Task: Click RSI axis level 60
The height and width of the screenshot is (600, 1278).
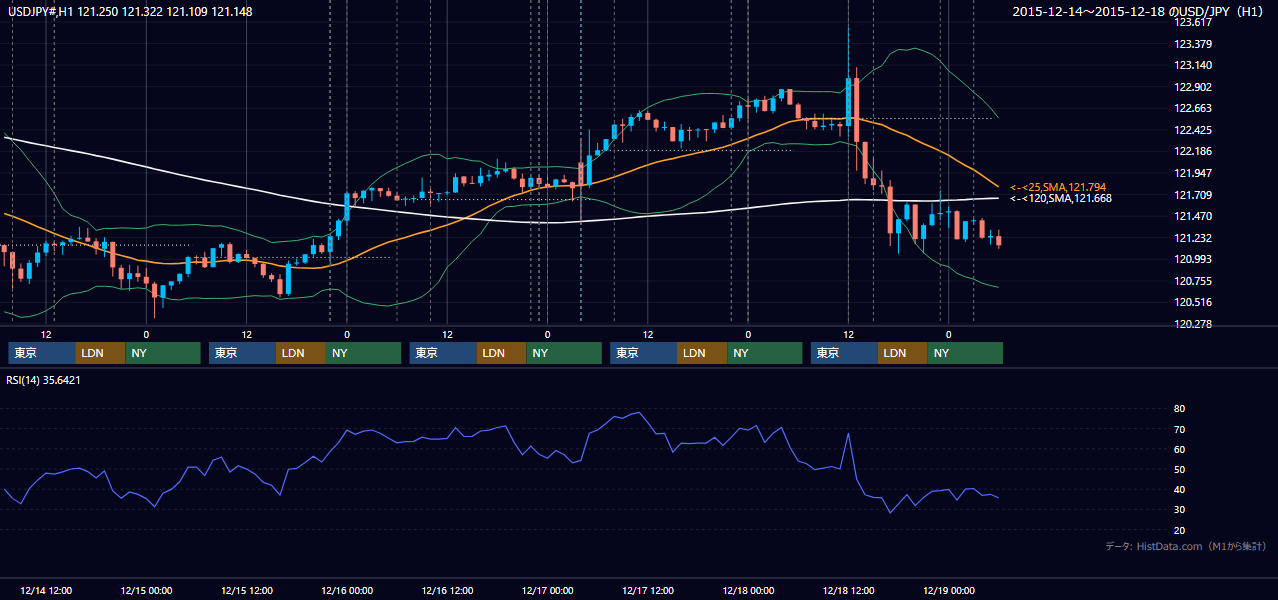Action: (1180, 449)
